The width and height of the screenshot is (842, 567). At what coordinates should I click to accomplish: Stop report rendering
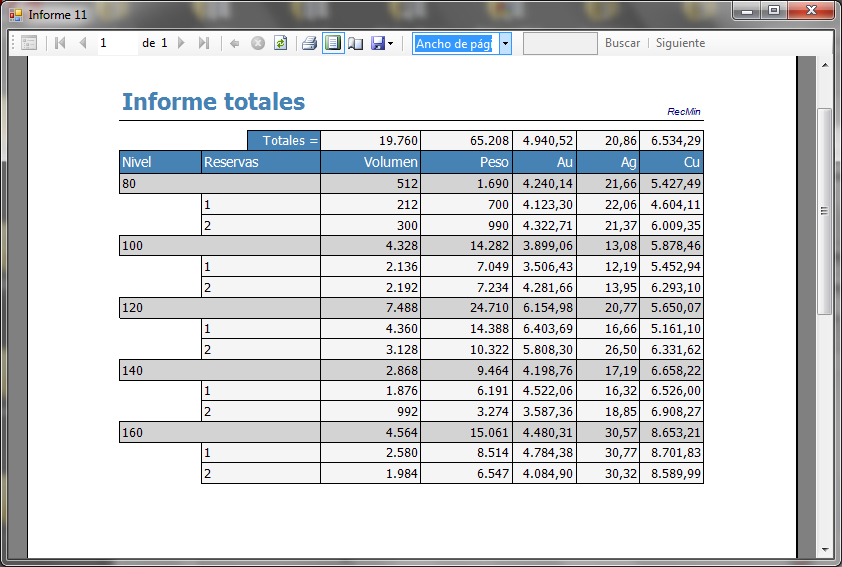click(258, 43)
